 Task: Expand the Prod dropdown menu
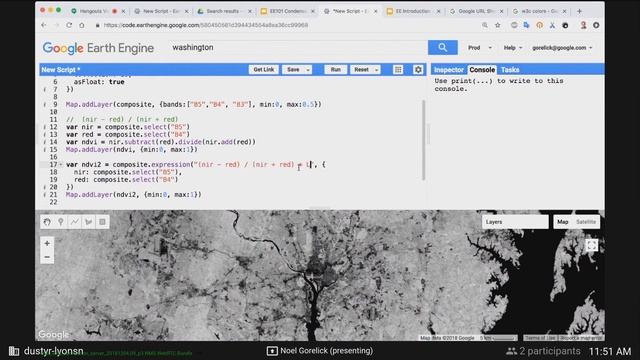pos(480,48)
